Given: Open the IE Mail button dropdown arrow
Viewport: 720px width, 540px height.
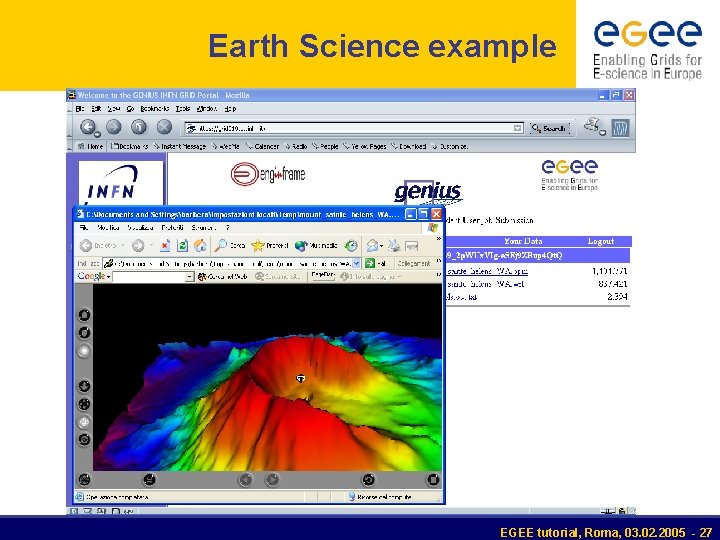Looking at the screenshot, I should (381, 246).
